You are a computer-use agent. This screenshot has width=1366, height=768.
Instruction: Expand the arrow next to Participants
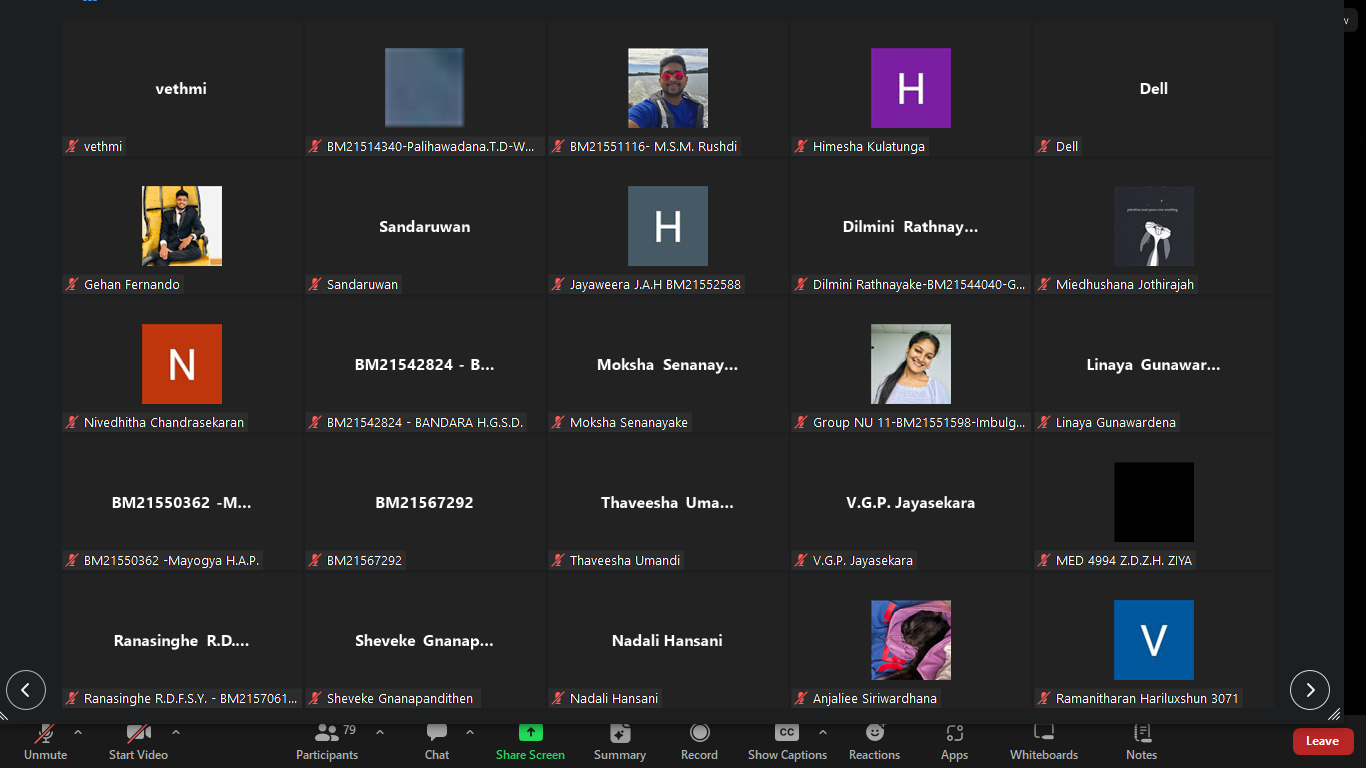coord(380,732)
